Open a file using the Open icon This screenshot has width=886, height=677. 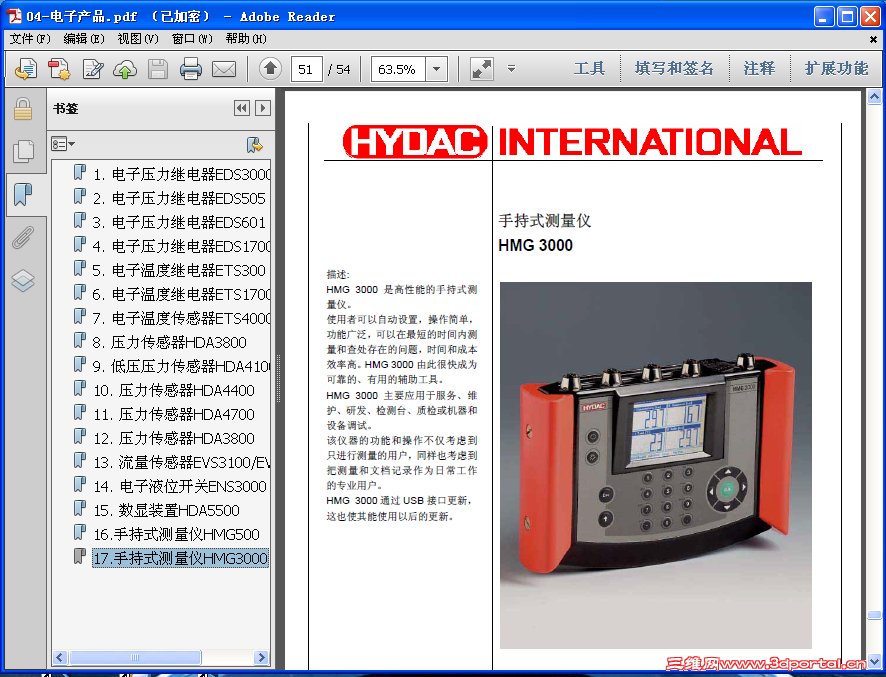pyautogui.click(x=27, y=69)
